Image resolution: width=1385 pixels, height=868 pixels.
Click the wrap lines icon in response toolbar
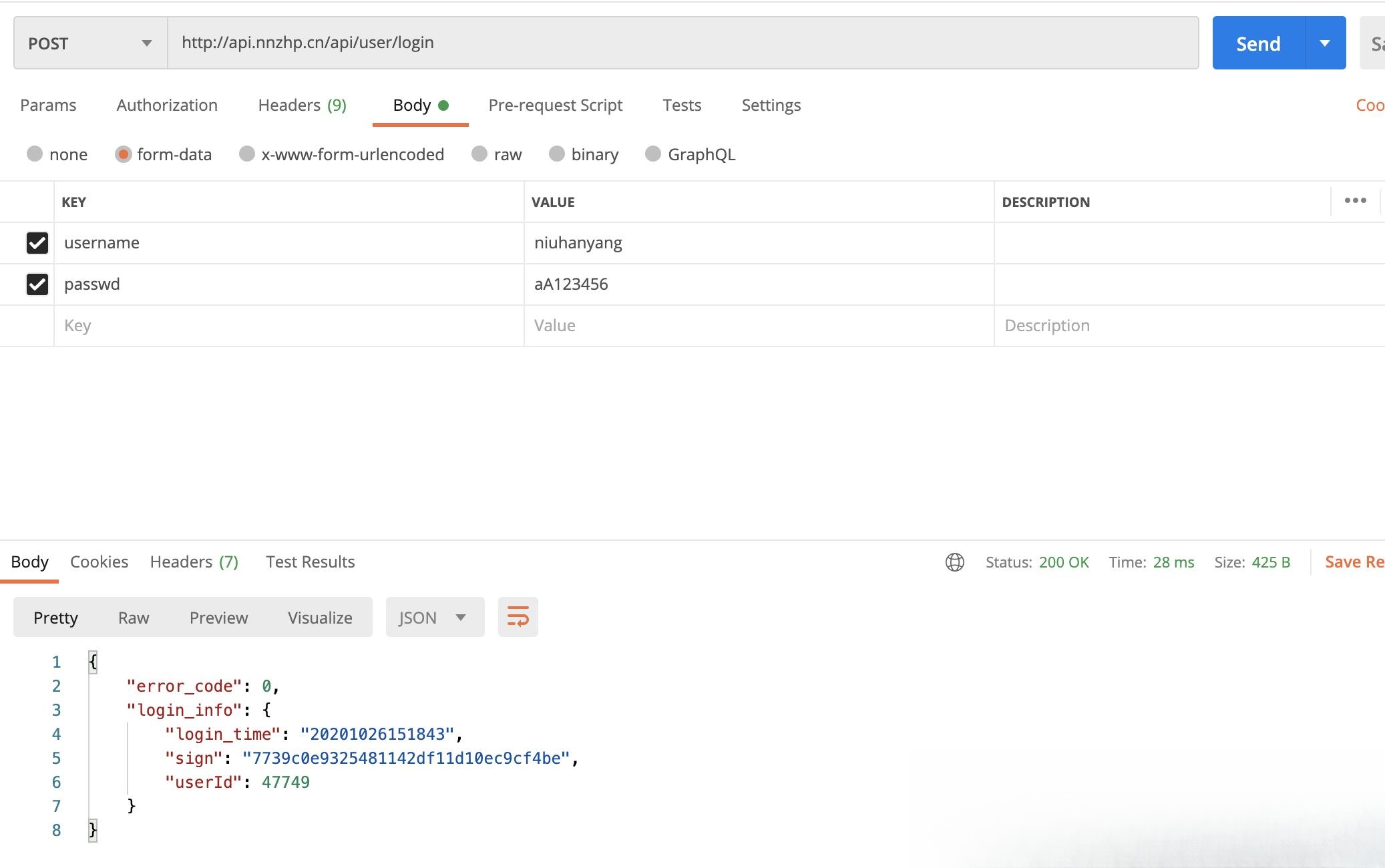[518, 616]
